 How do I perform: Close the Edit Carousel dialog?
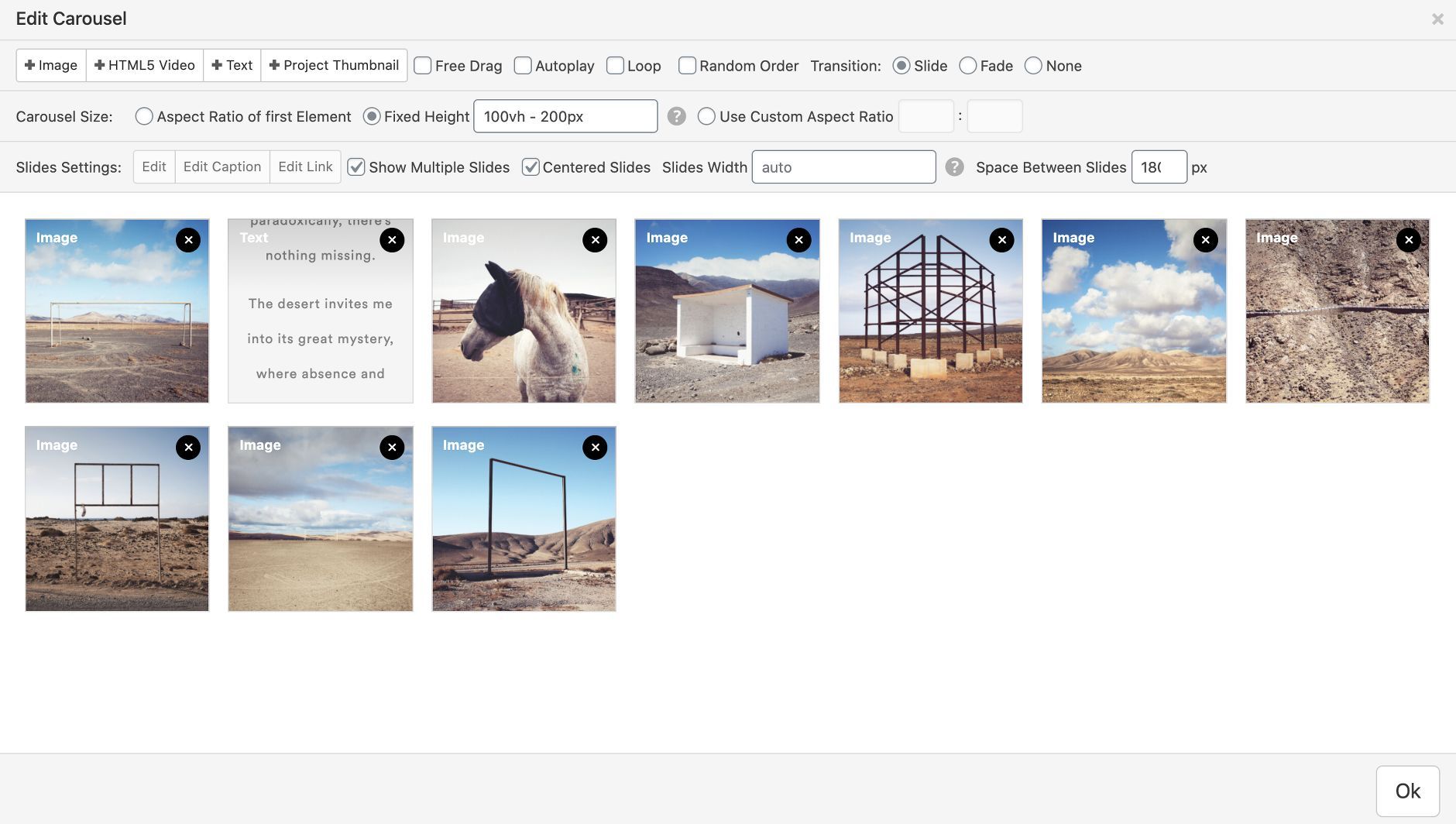1437,19
